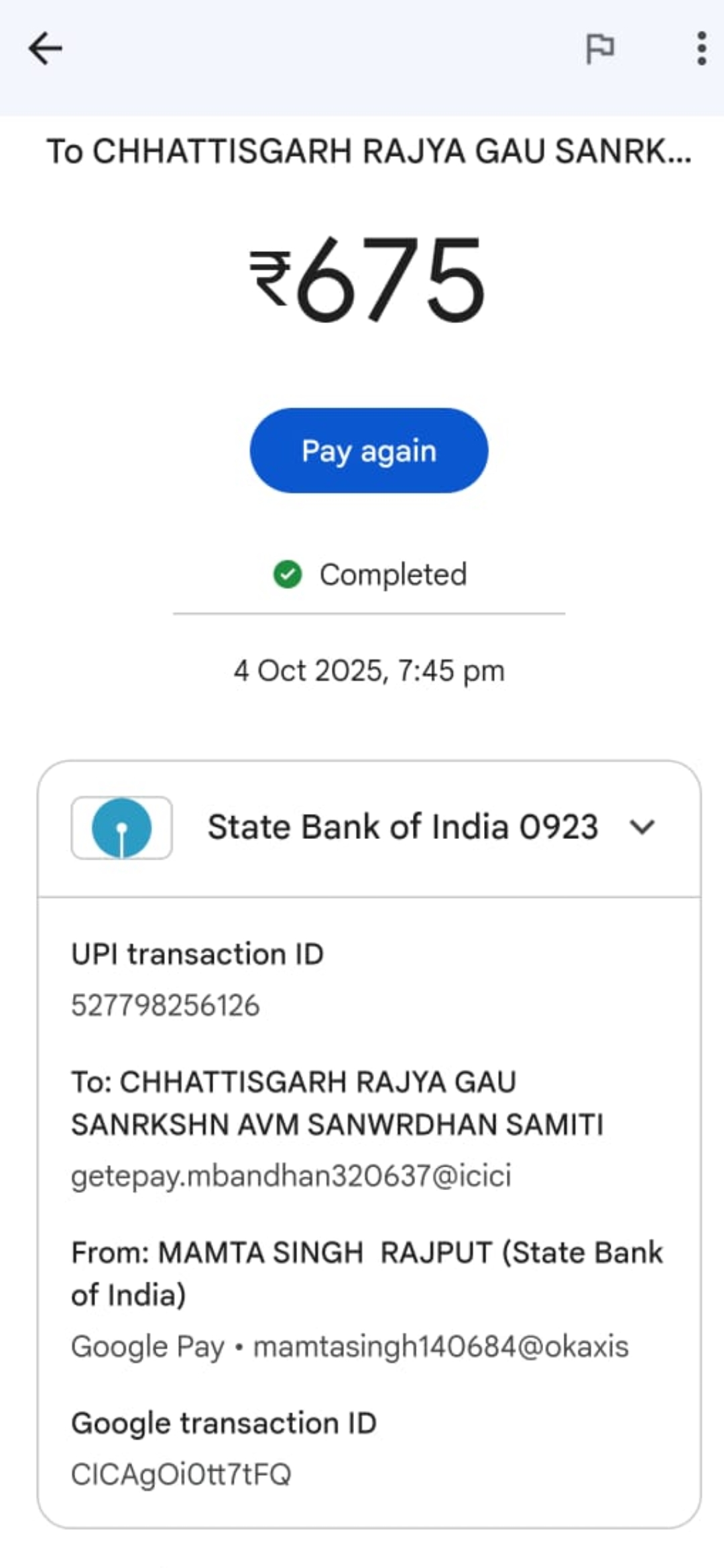This screenshot has width=724, height=1568.
Task: Tap sender UPI address mamtasingh140684@okaxis
Action: click(440, 1346)
